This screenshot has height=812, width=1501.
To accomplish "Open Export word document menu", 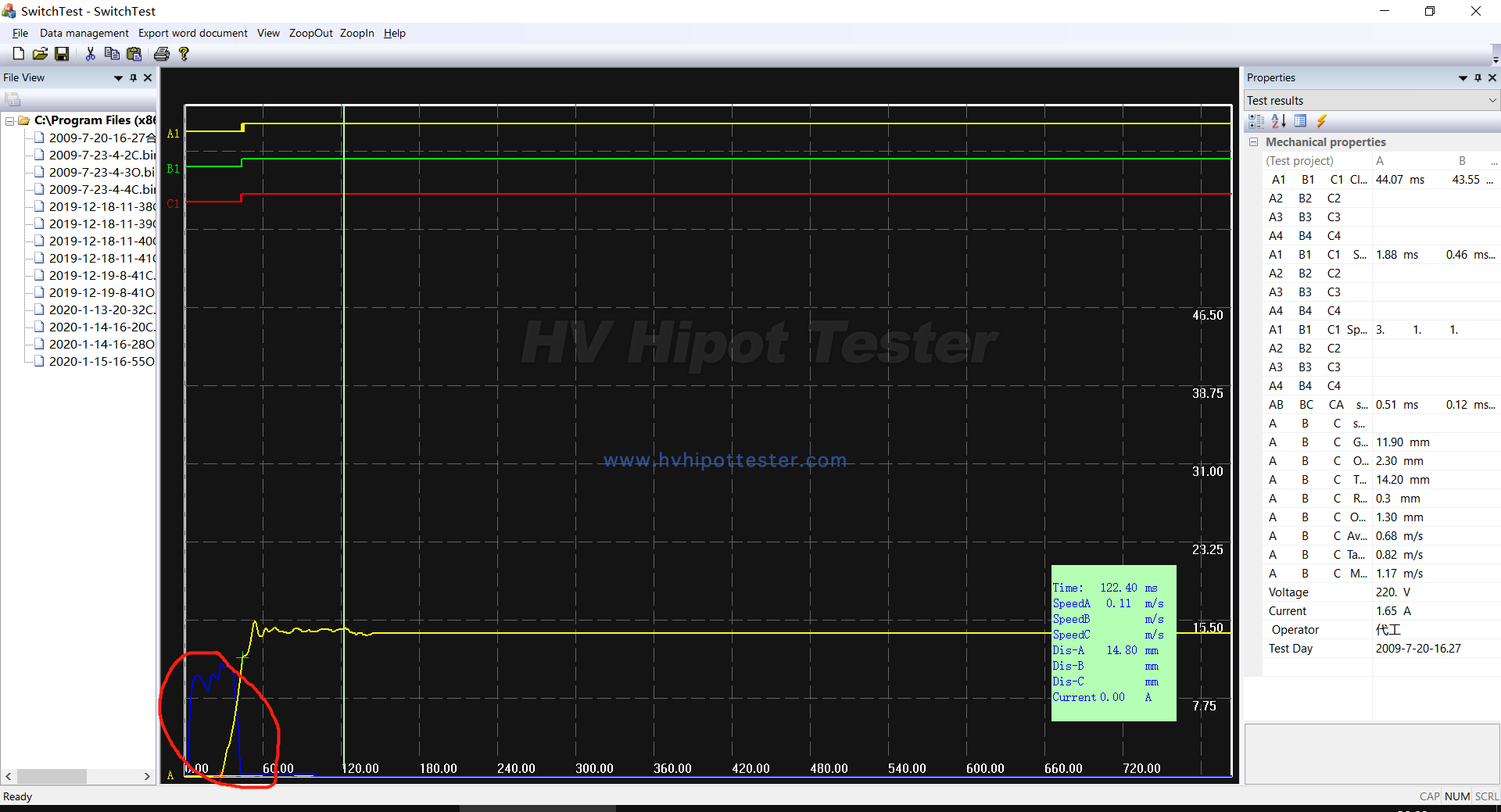I will pyautogui.click(x=193, y=33).
